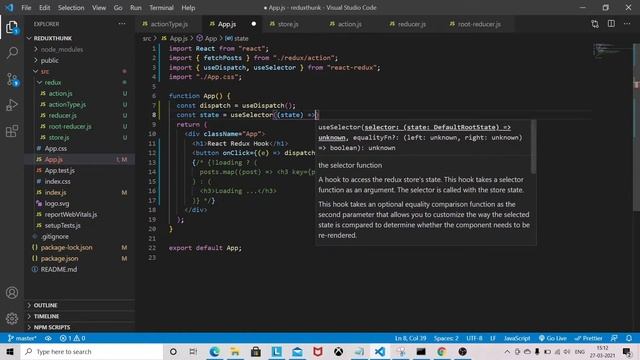This screenshot has width=640, height=360.
Task: Click the Windows search box
Action: click(x=92, y=351)
